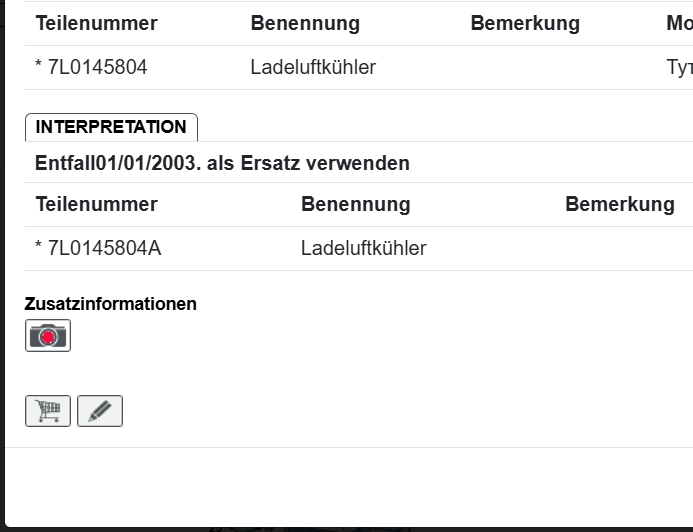Click Teilenummer header in the upper table
Viewport: 693px width, 532px height.
pos(96,24)
